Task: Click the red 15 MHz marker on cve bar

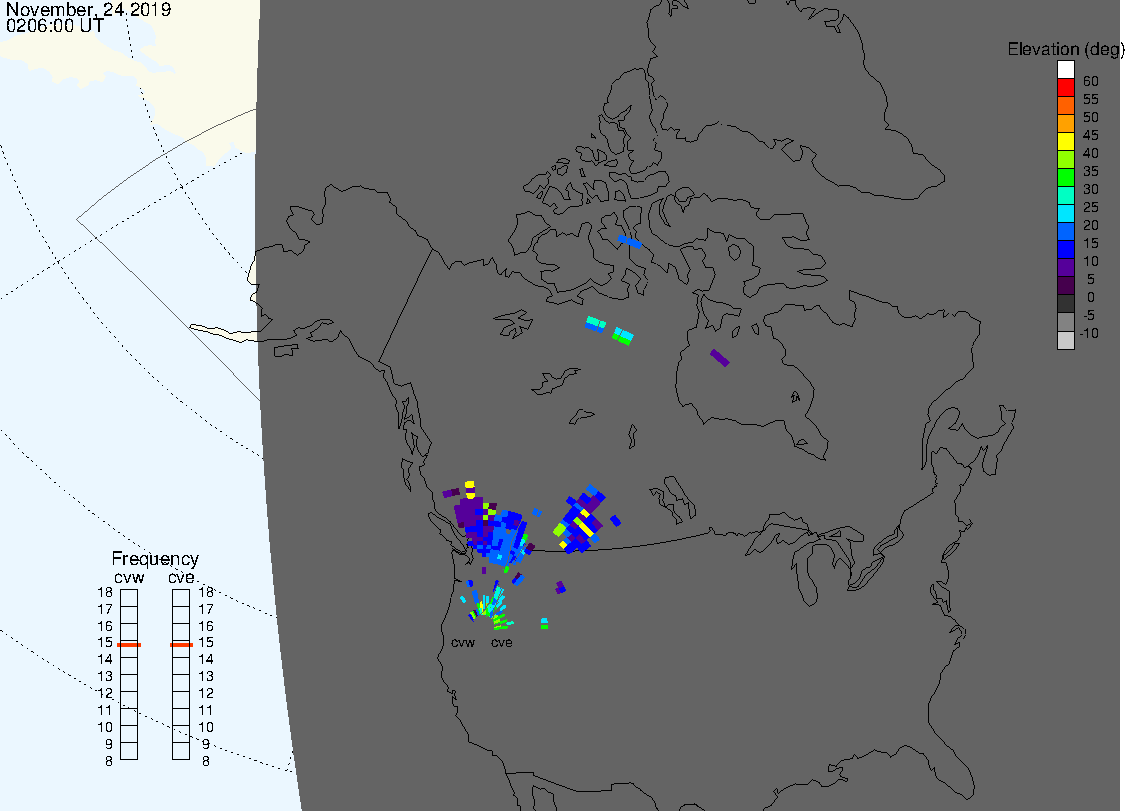Action: pos(182,644)
